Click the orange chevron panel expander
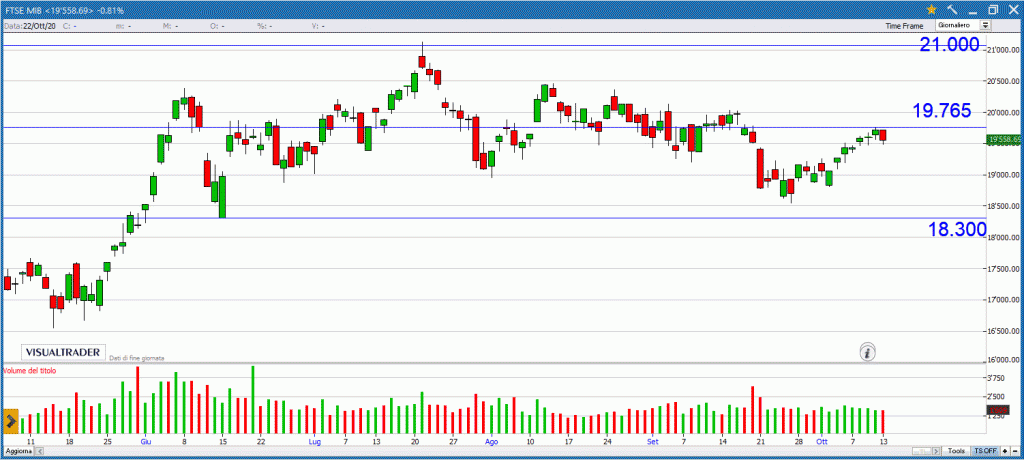The width and height of the screenshot is (1024, 460). [10, 422]
